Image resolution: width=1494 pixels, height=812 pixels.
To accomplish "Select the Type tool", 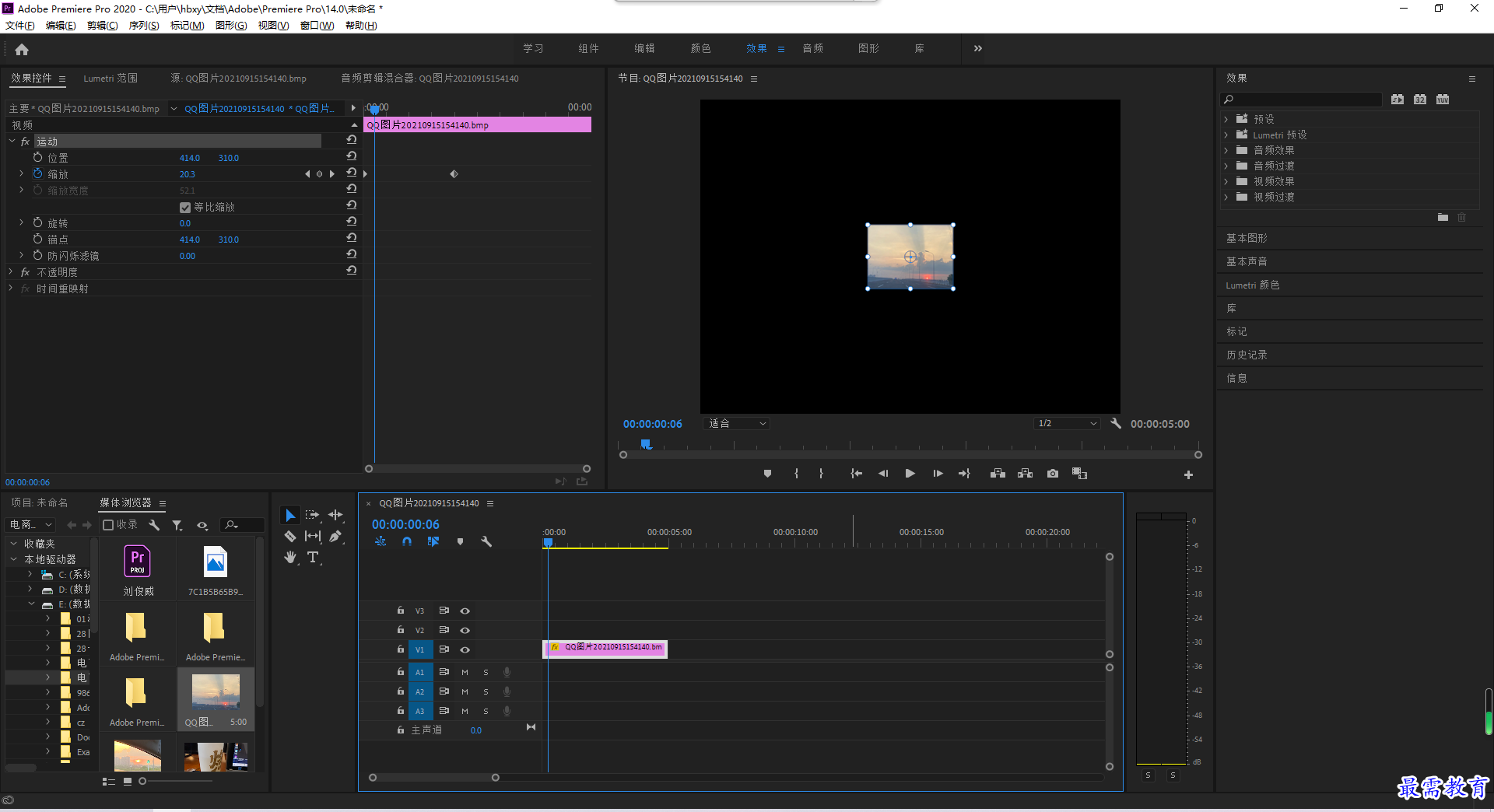I will (313, 557).
